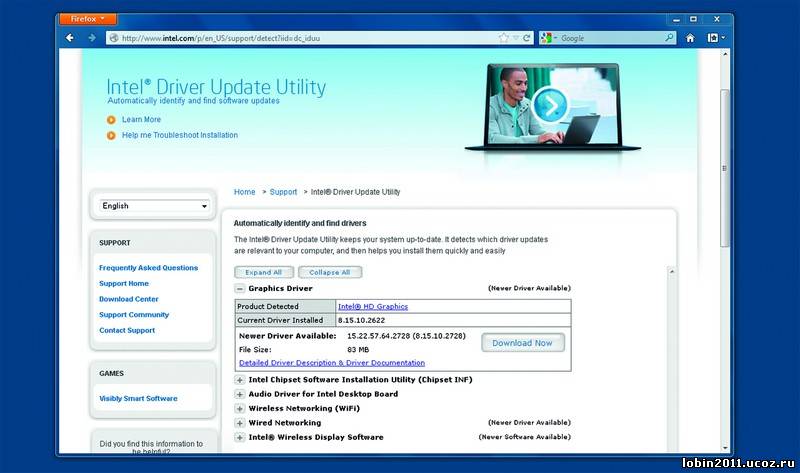Click the Download Now button
Screen dimensions: 800x473
522,343
